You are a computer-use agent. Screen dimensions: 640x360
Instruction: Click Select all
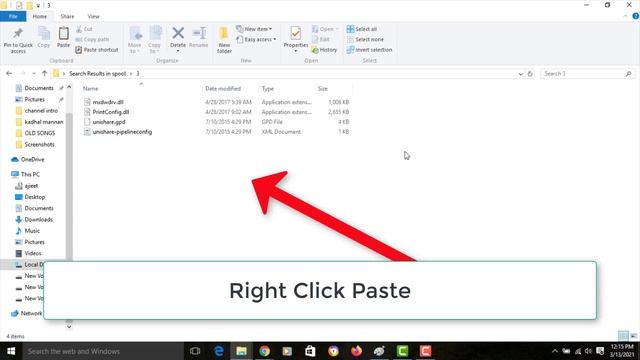pyautogui.click(x=362, y=29)
